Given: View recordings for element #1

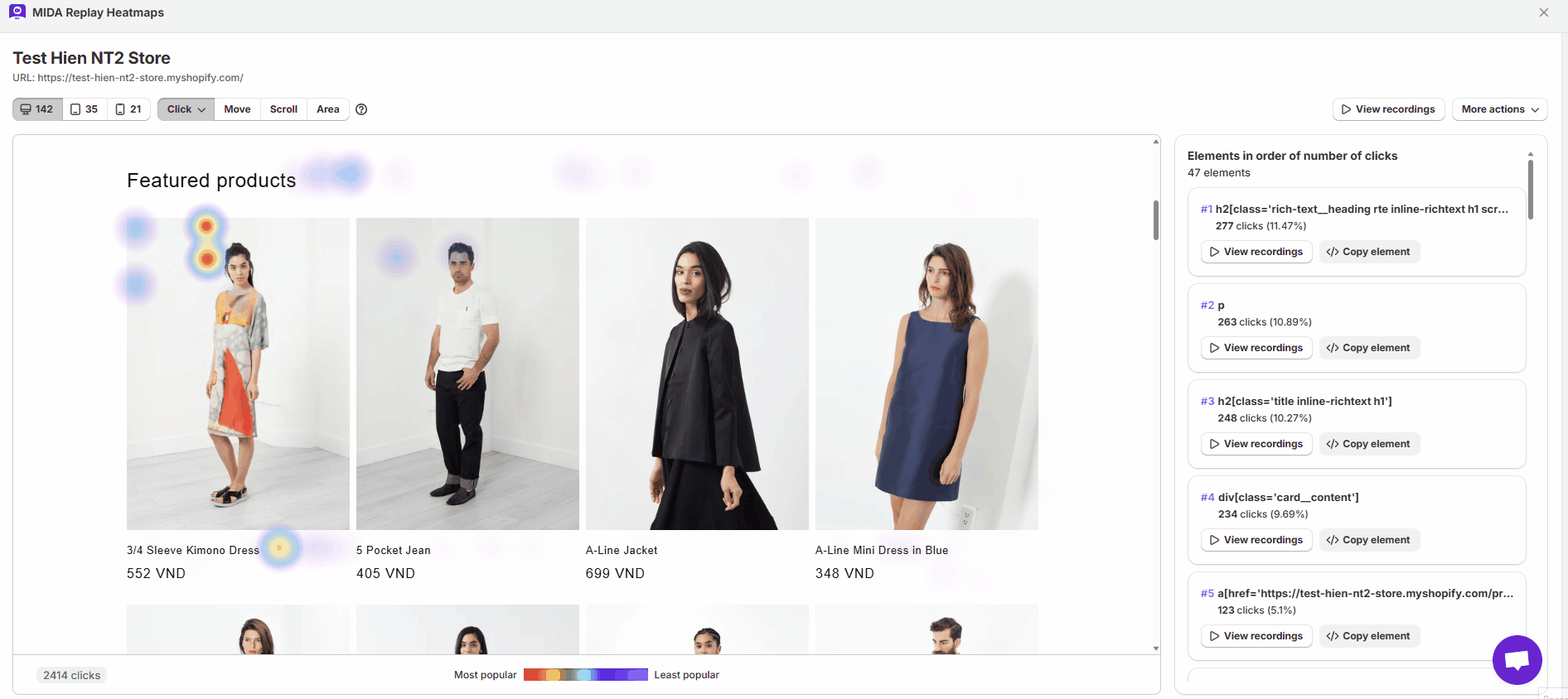Looking at the screenshot, I should (1256, 252).
